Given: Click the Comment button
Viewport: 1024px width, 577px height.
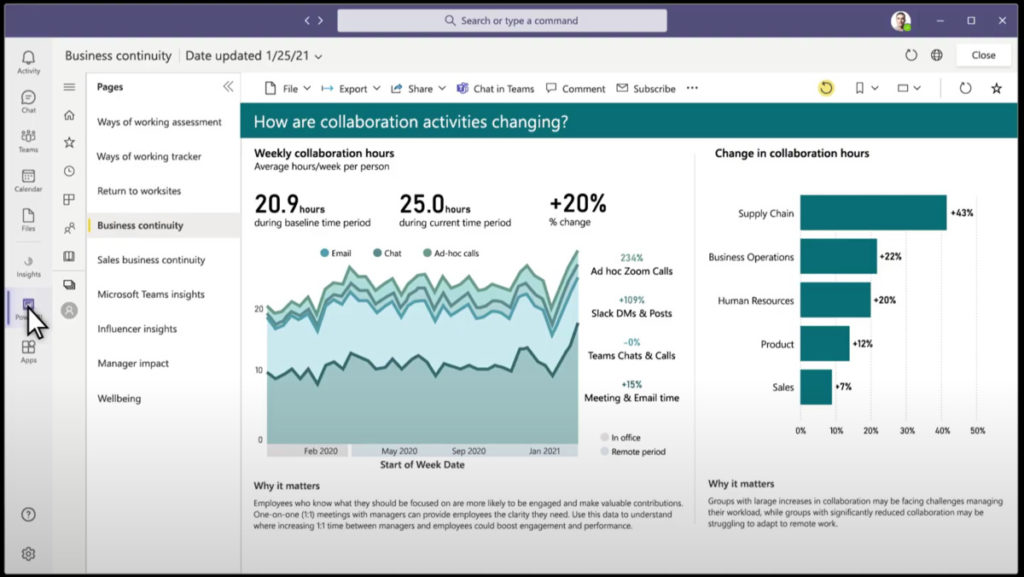Looking at the screenshot, I should tap(575, 88).
